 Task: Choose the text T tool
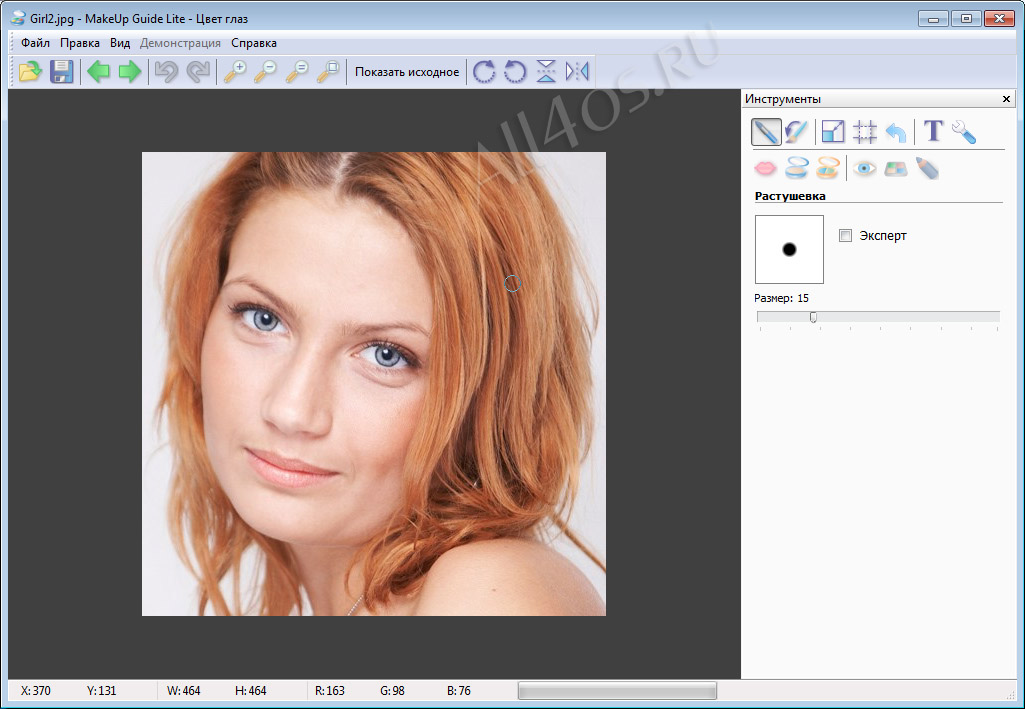933,131
